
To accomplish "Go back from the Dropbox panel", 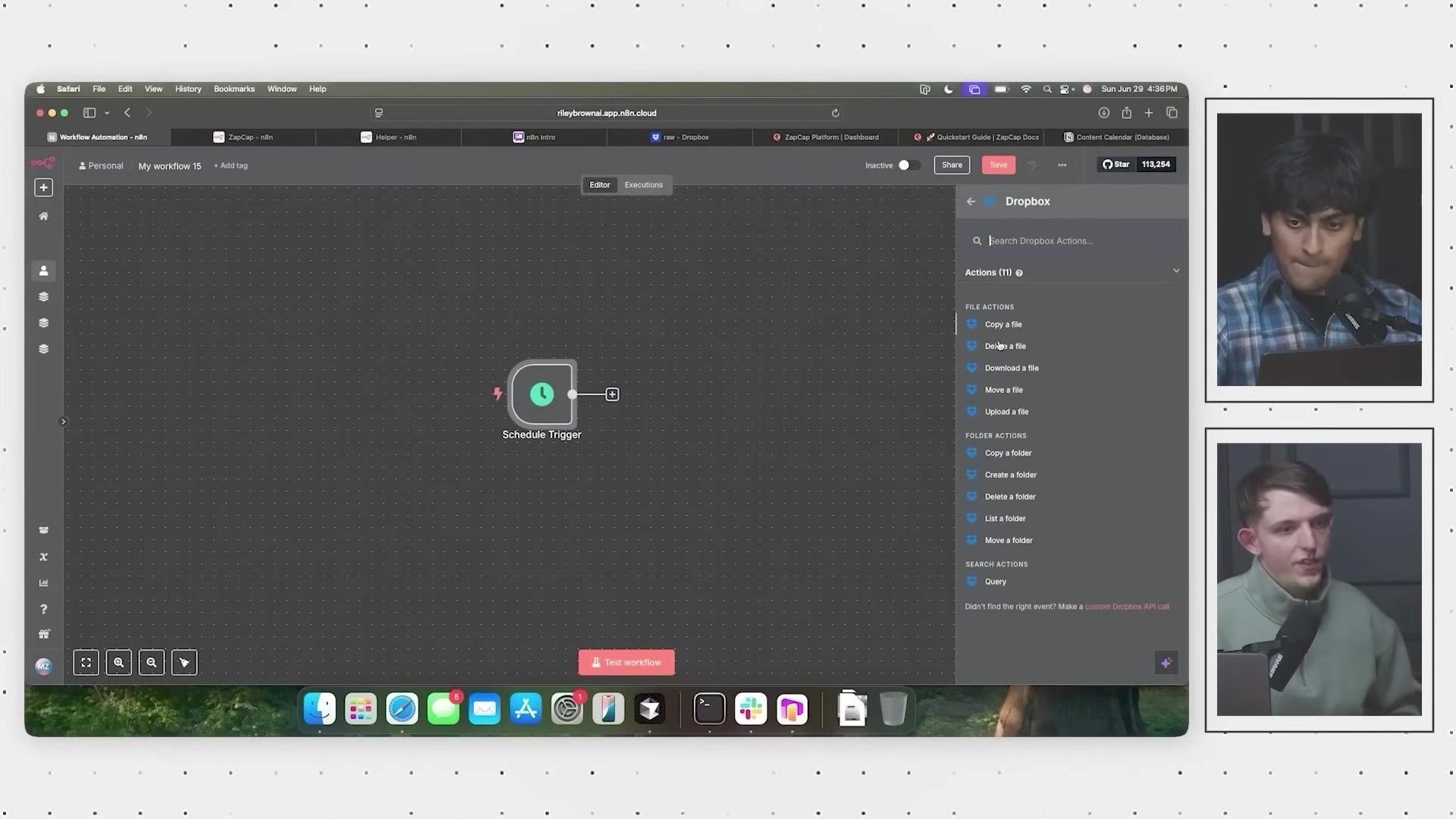I will (x=971, y=202).
